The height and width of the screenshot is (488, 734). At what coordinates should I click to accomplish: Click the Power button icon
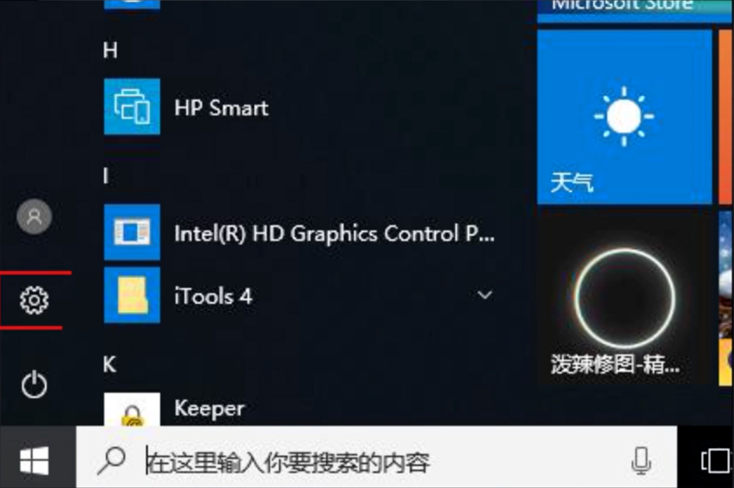tap(34, 384)
